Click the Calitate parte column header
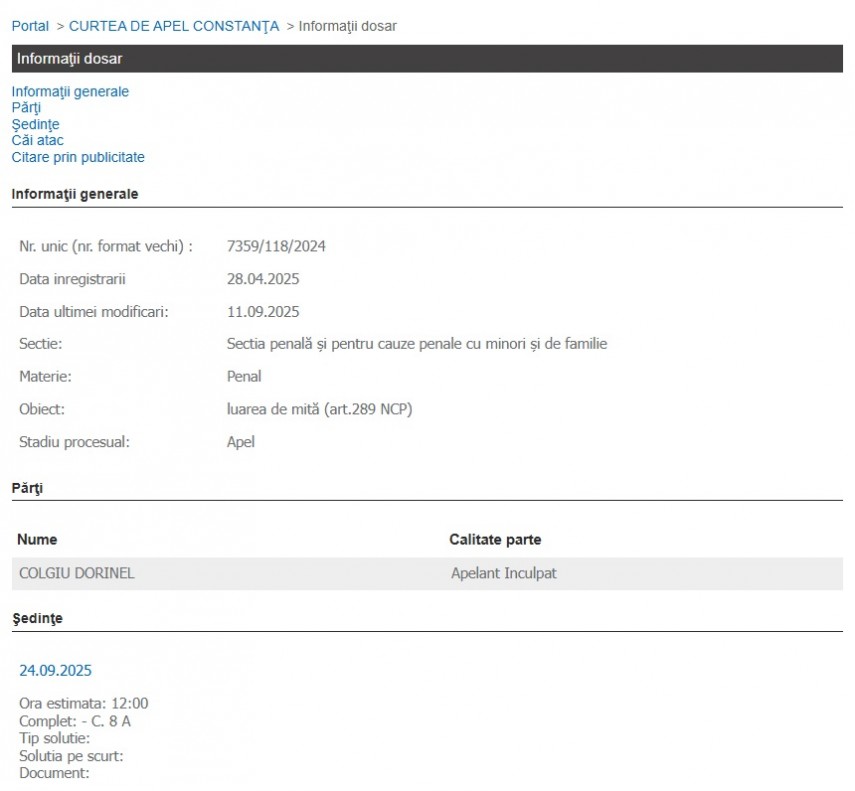This screenshot has height=791, width=855. (495, 540)
